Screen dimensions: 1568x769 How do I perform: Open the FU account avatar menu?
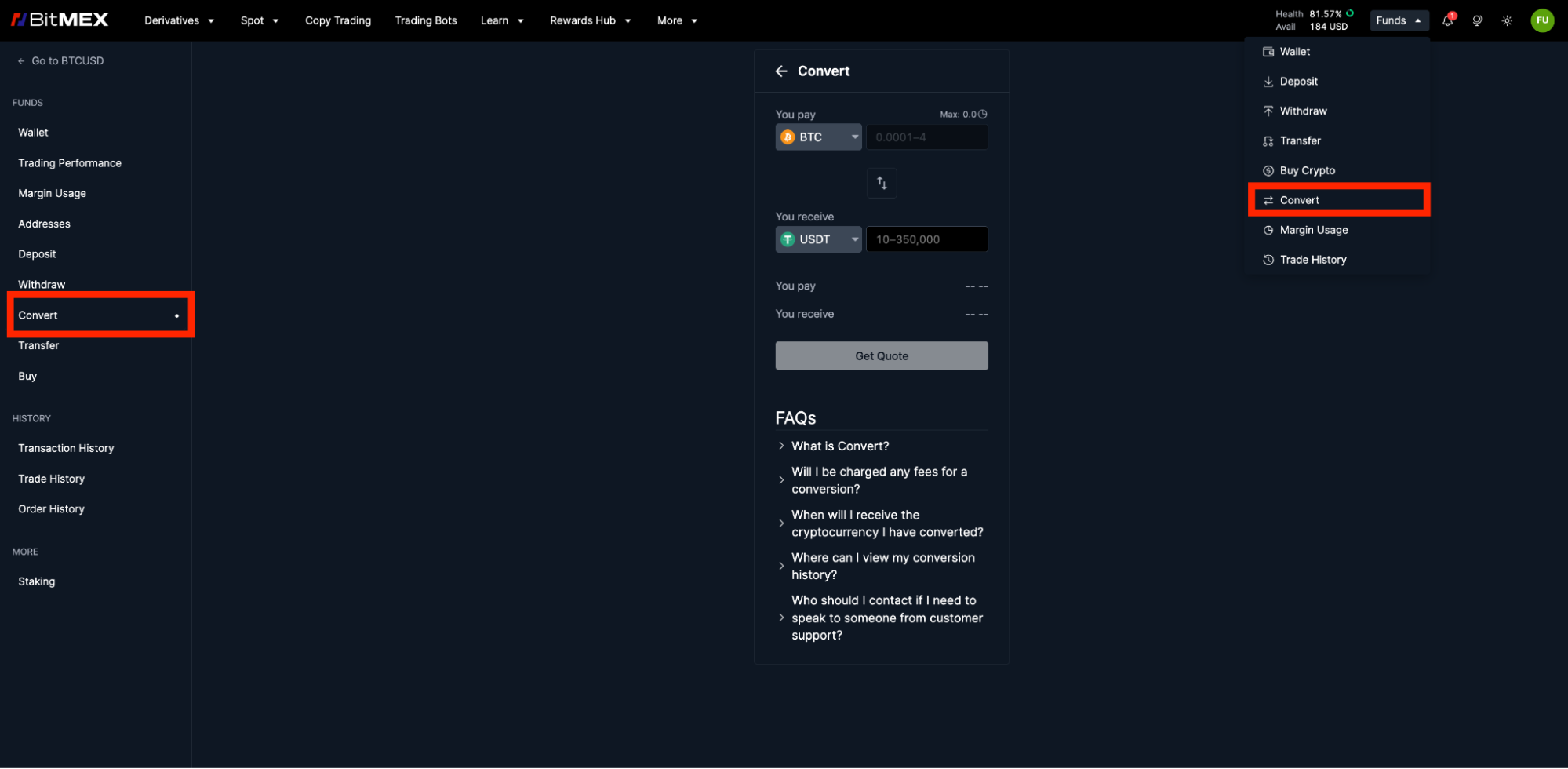tap(1542, 20)
